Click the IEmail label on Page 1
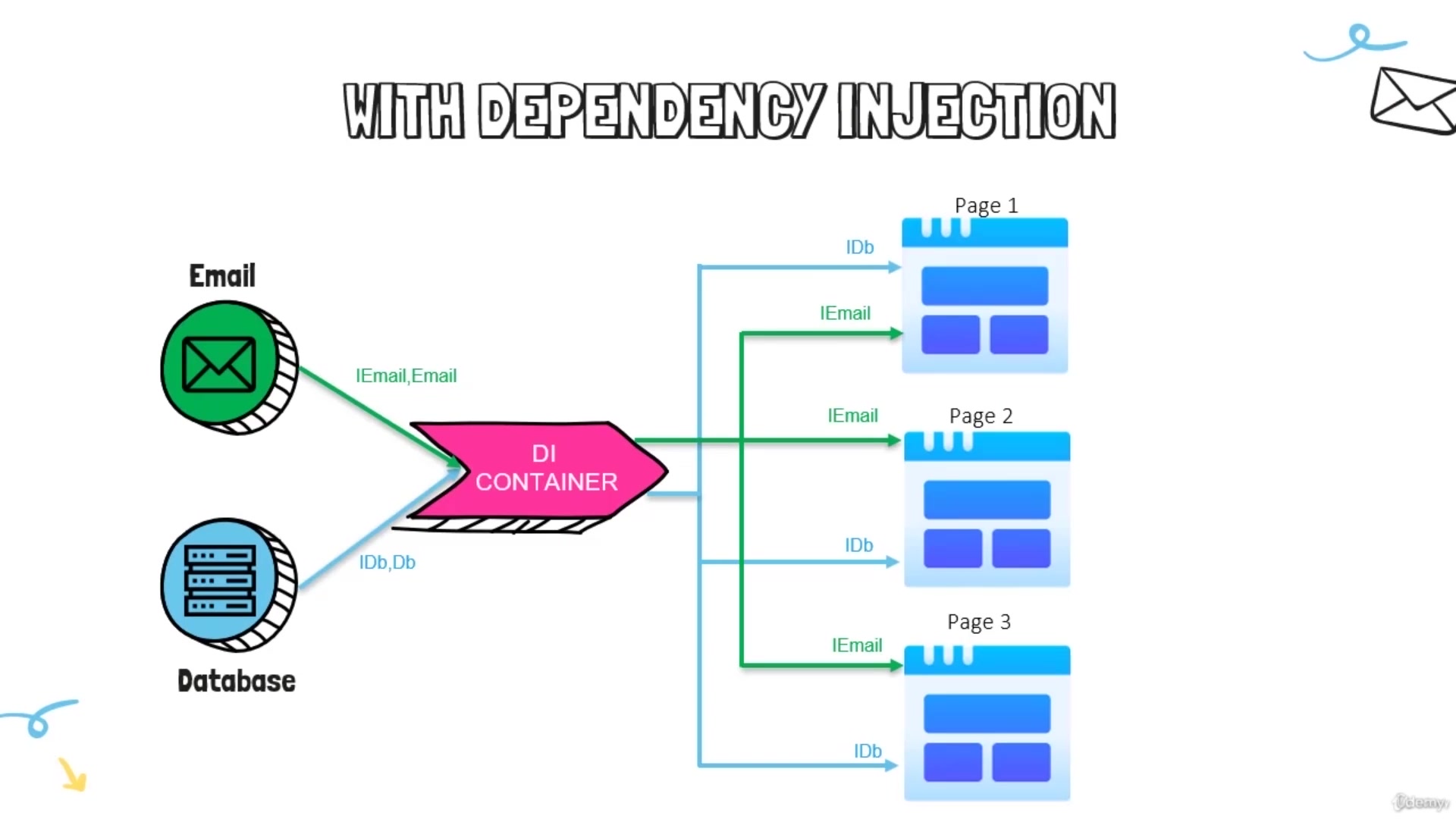 (845, 313)
